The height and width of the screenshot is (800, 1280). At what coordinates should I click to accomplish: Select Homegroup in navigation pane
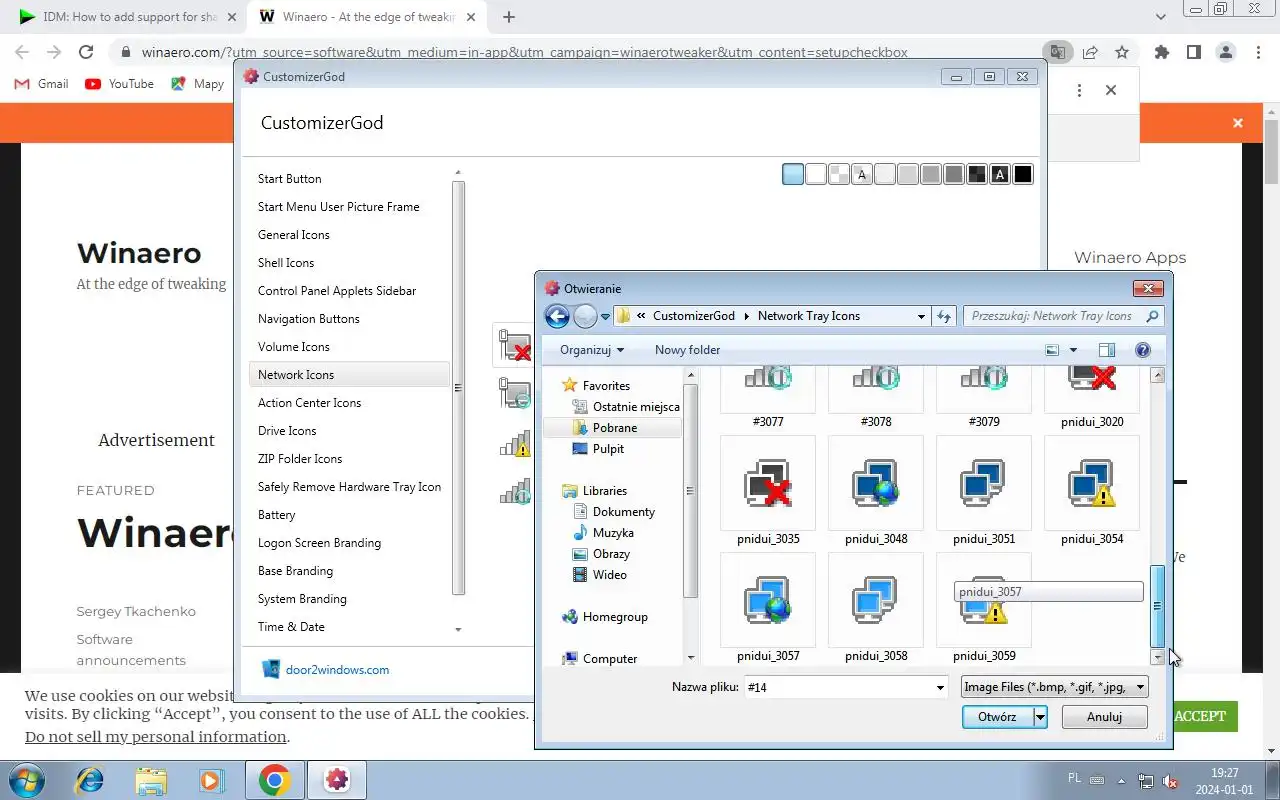(615, 616)
